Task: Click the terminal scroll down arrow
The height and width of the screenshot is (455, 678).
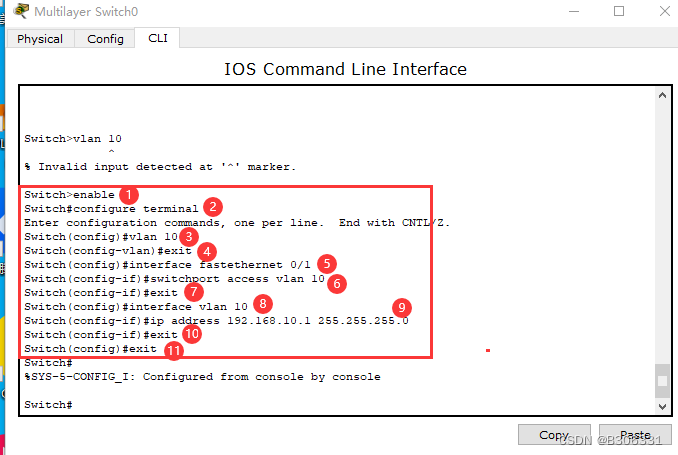Action: coord(662,406)
